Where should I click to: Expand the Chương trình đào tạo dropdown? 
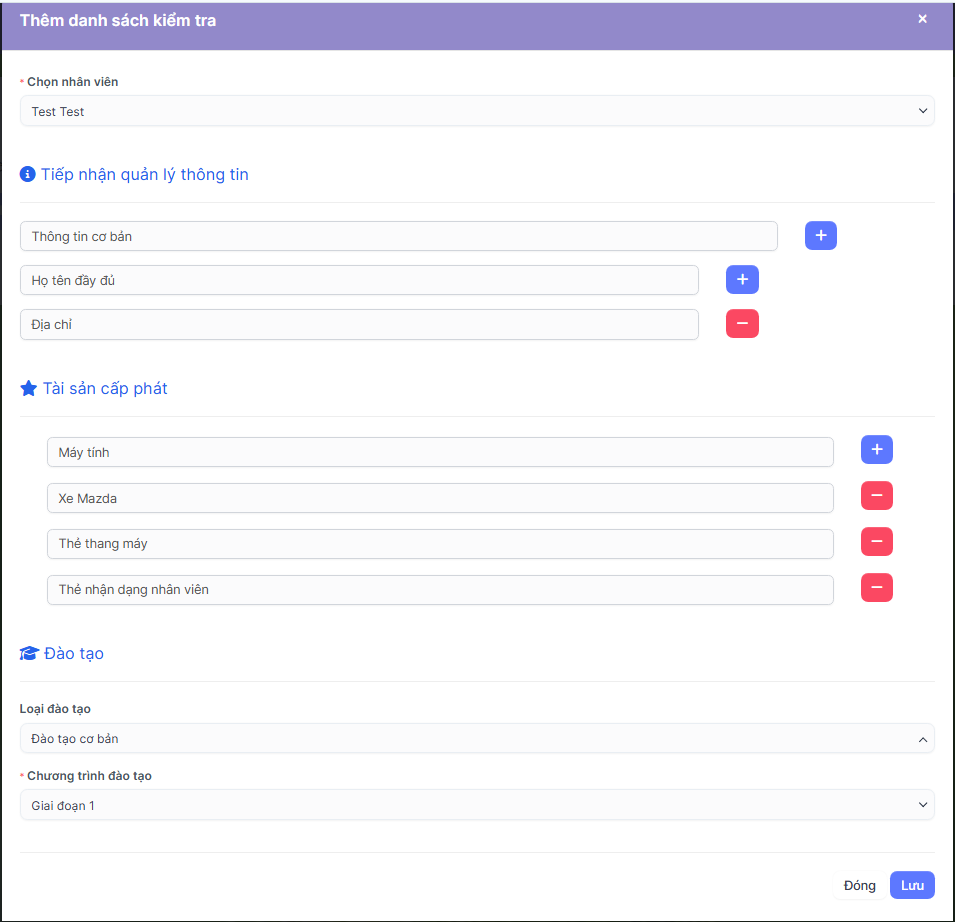tap(477, 805)
